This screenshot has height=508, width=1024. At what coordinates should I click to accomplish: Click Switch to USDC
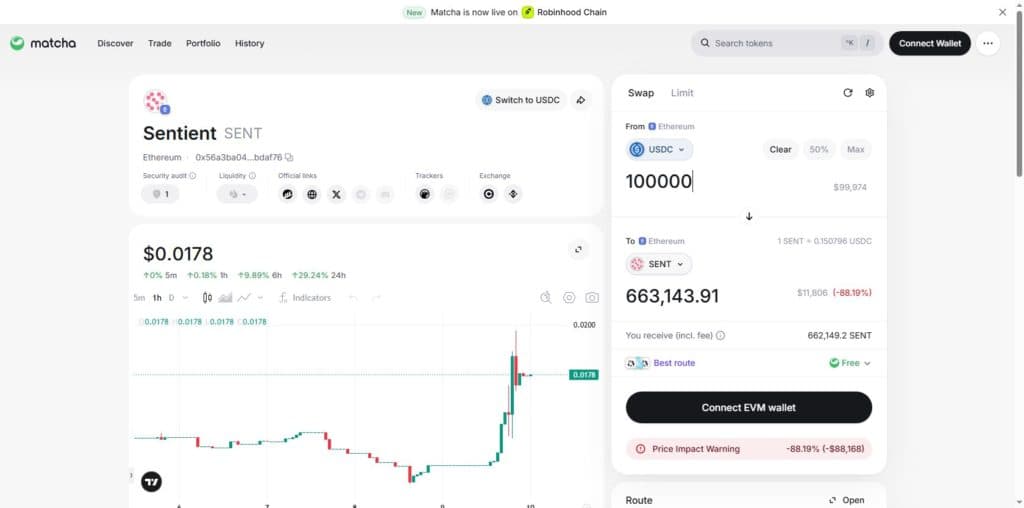point(520,100)
